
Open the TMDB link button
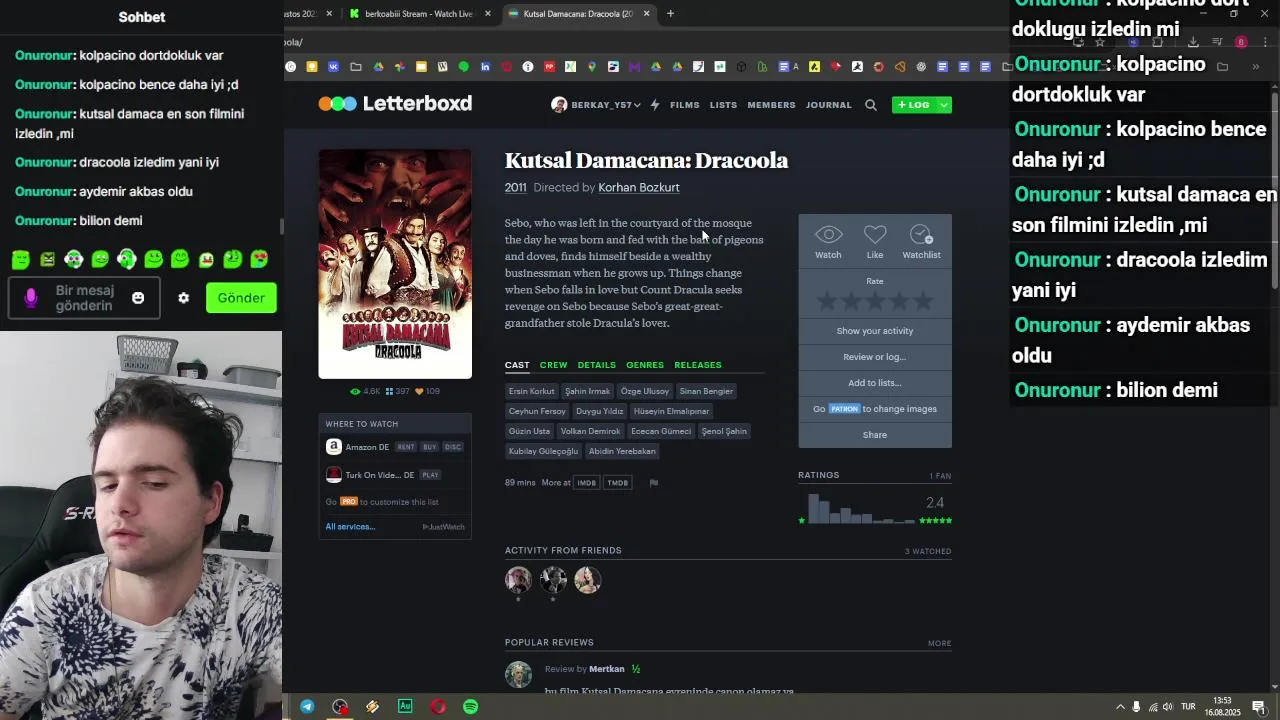617,483
